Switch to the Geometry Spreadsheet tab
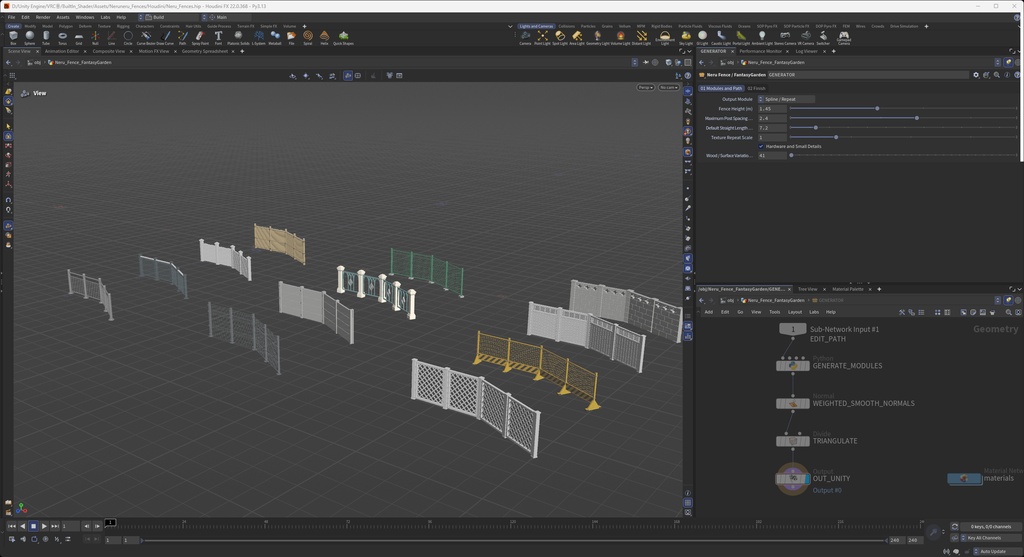This screenshot has height=557, width=1024. tap(204, 51)
